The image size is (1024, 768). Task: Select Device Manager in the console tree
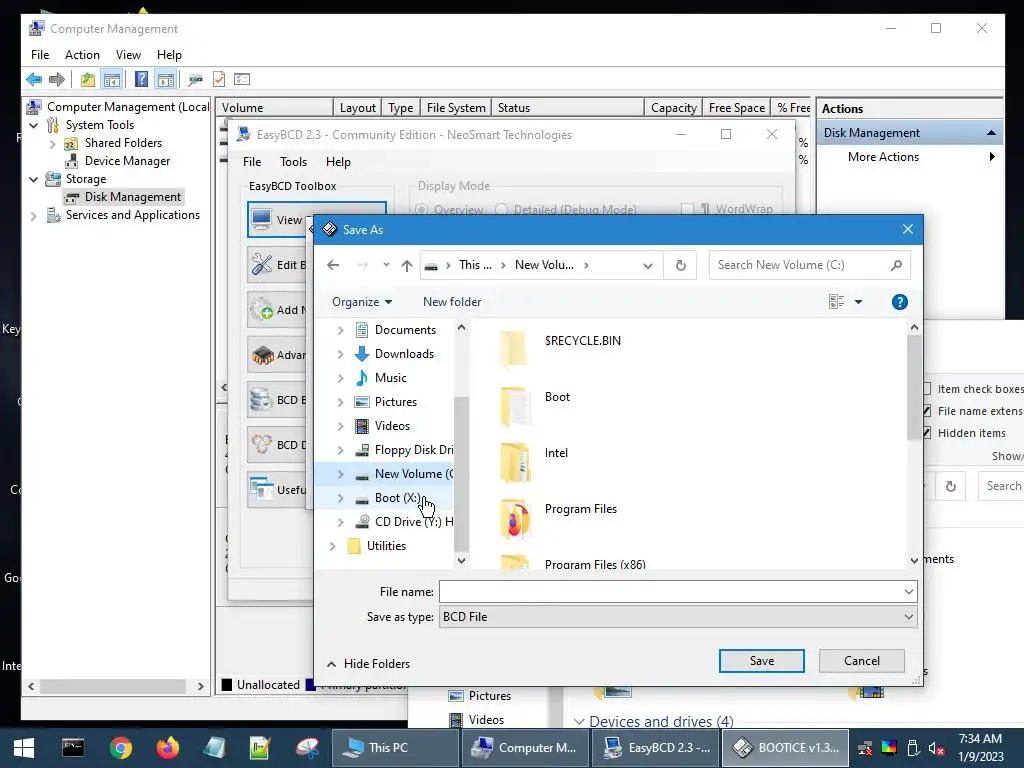click(x=127, y=161)
